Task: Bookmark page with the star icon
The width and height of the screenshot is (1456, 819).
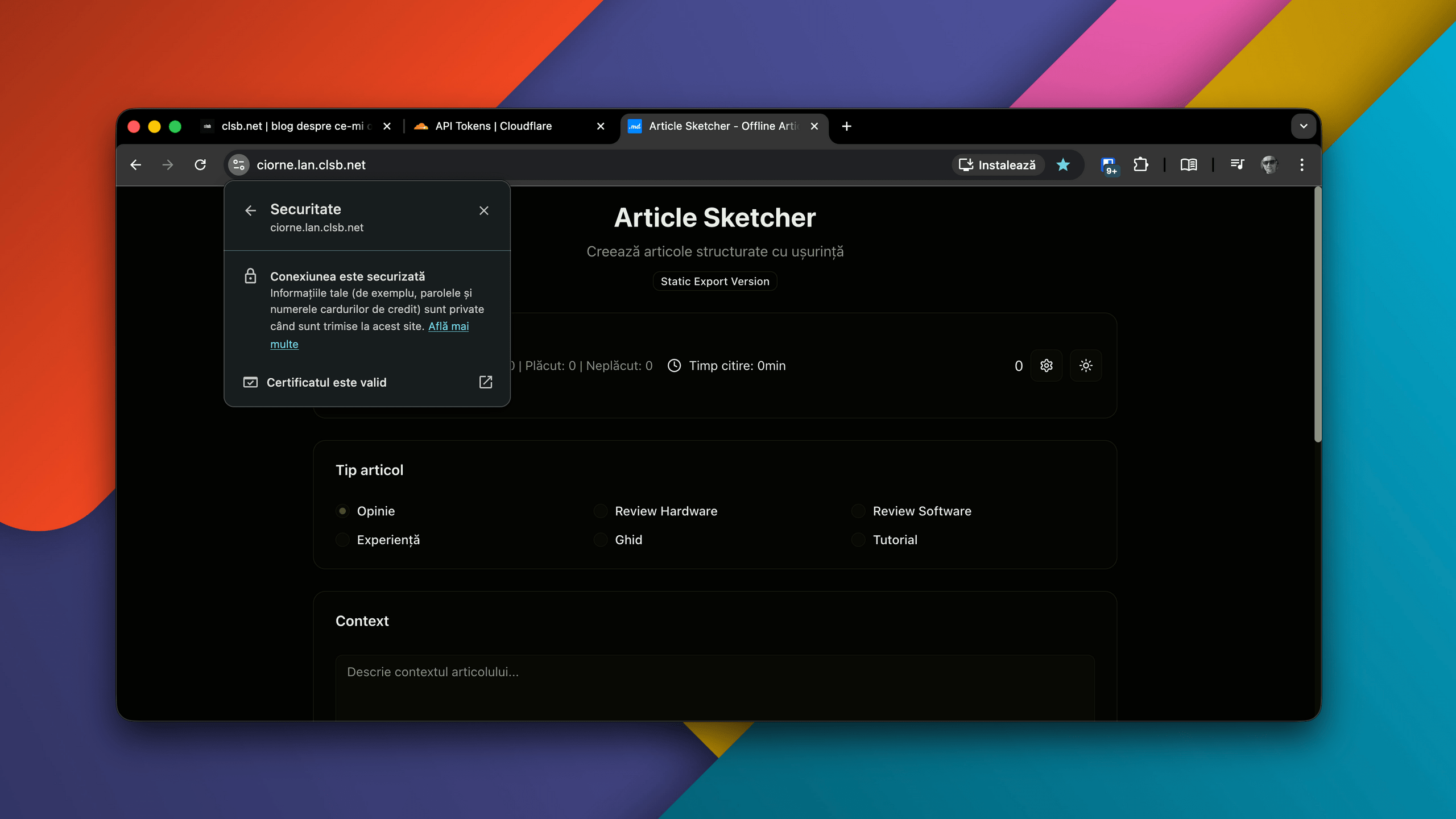Action: click(1062, 165)
